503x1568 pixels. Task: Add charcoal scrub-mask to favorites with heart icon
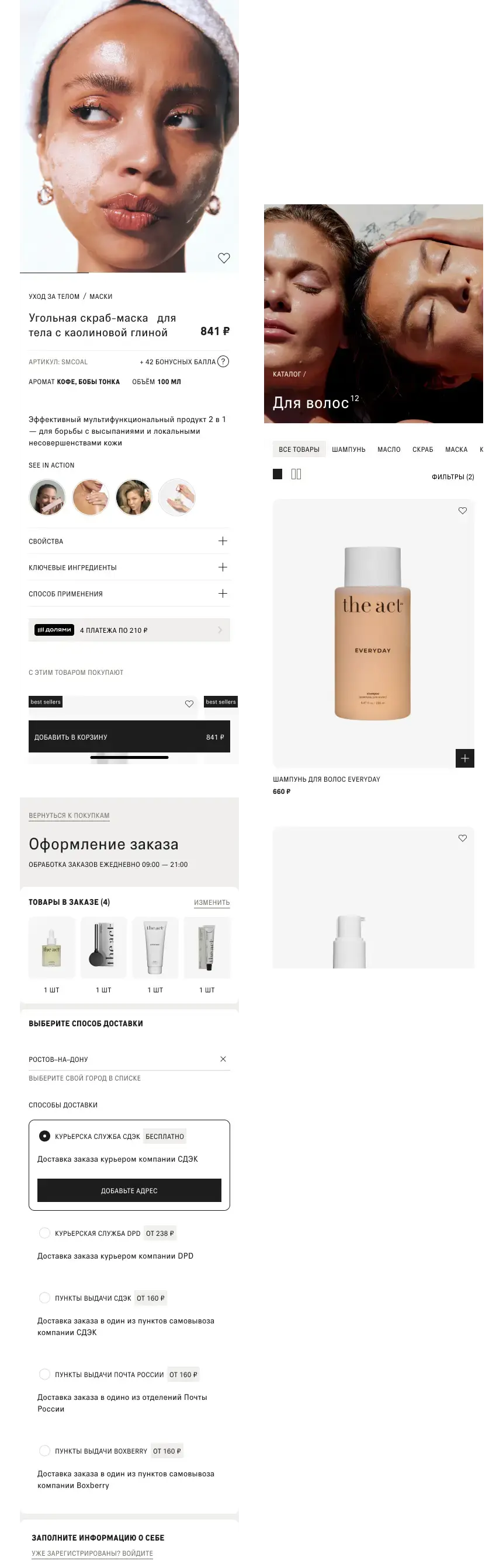coord(224,258)
